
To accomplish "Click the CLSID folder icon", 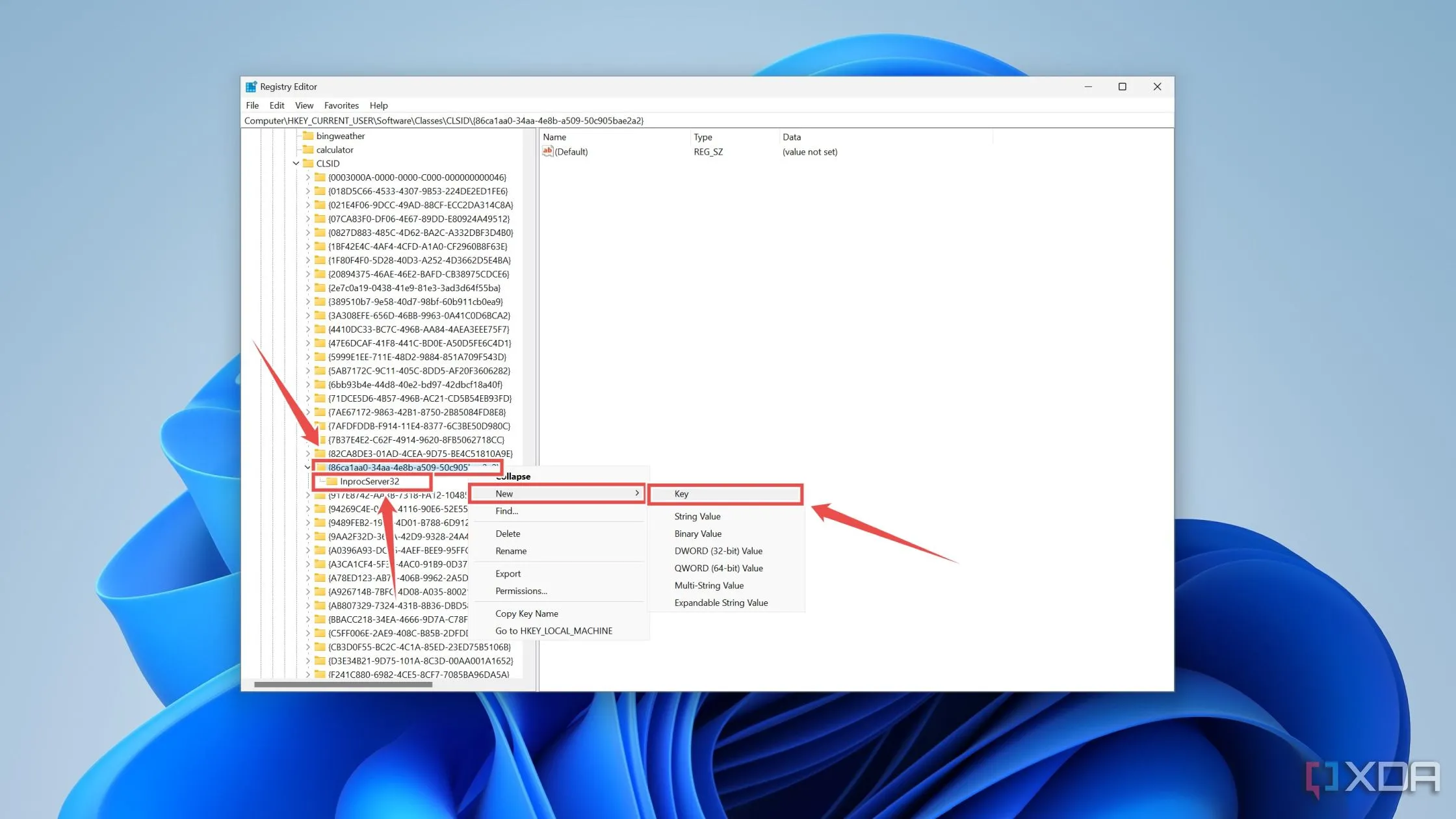I will [308, 164].
